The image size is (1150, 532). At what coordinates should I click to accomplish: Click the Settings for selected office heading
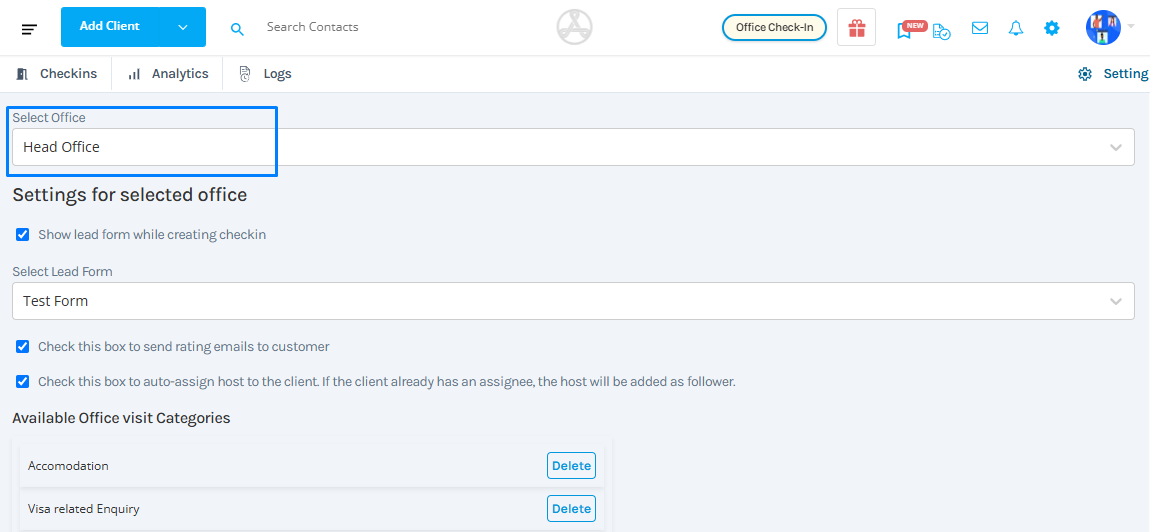(x=130, y=195)
